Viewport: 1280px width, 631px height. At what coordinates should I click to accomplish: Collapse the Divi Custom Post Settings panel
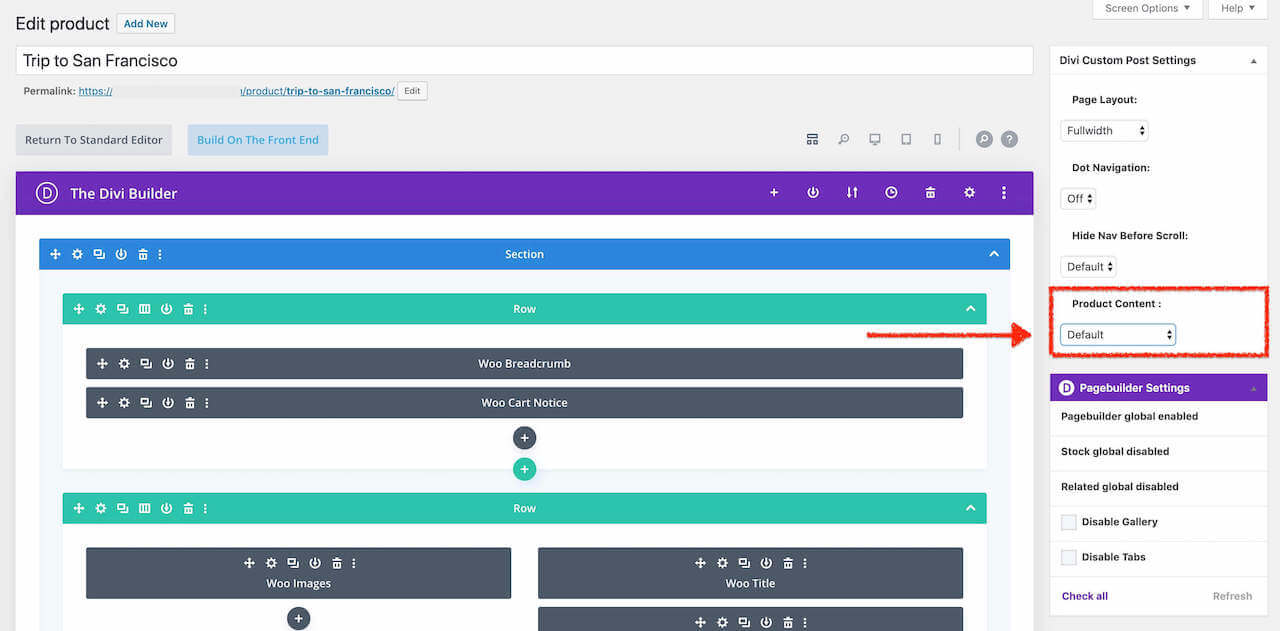click(1254, 61)
